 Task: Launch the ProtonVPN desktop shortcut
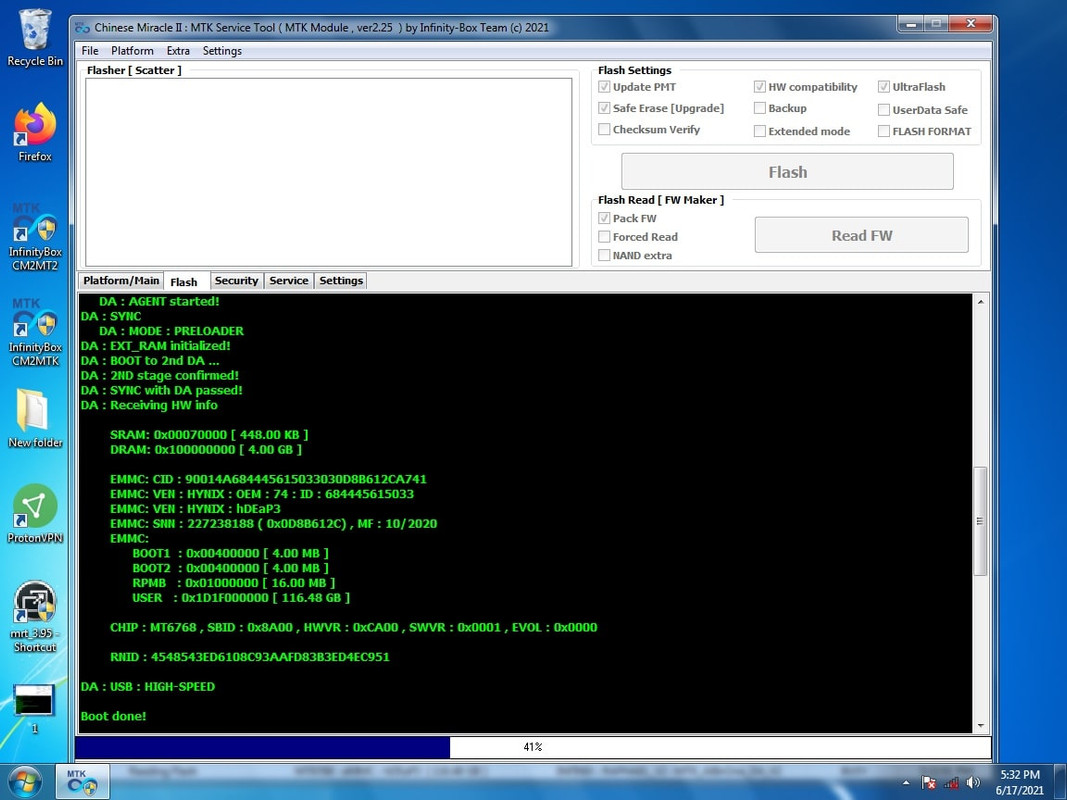point(35,514)
